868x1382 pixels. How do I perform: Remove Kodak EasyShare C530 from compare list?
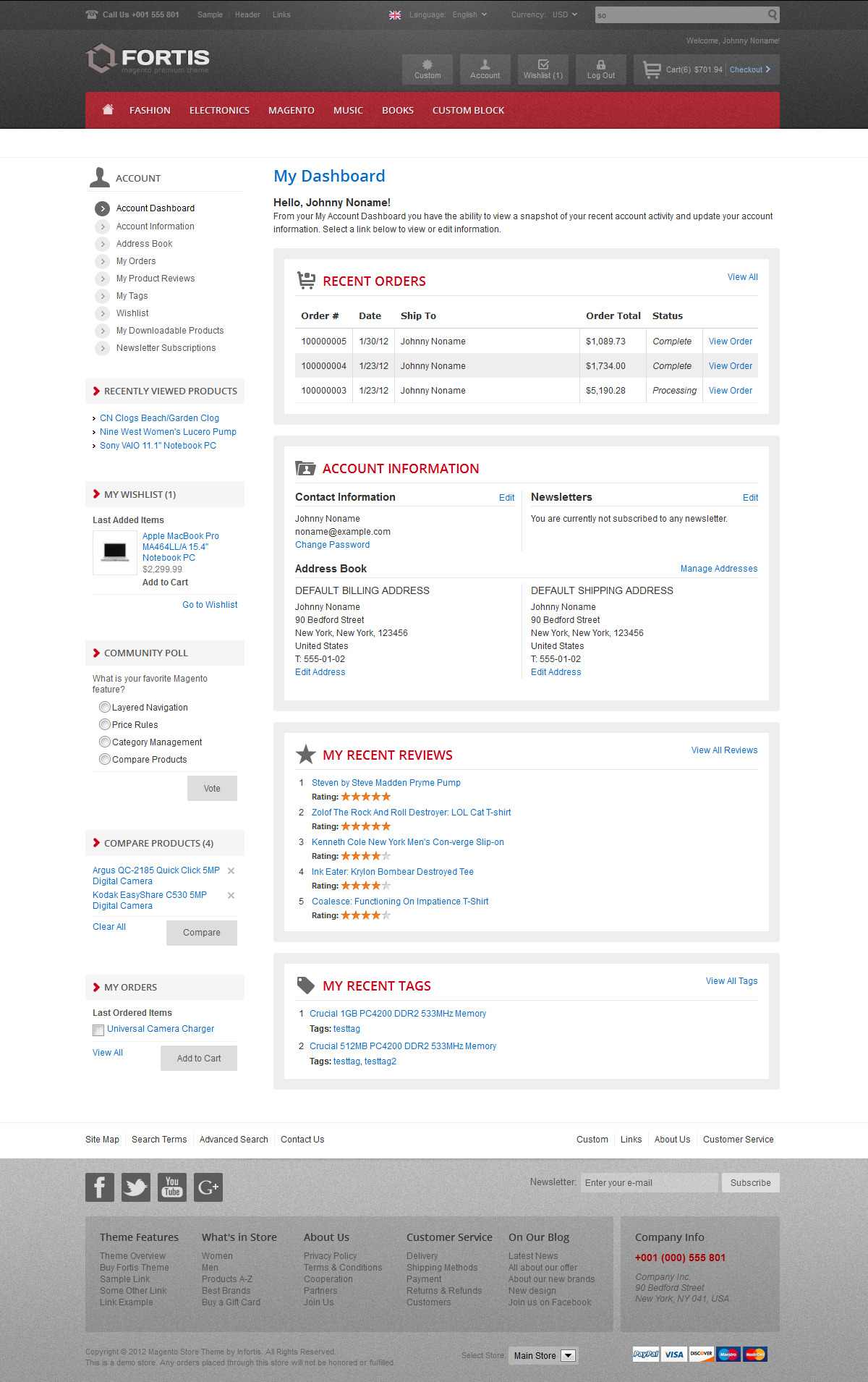(231, 895)
